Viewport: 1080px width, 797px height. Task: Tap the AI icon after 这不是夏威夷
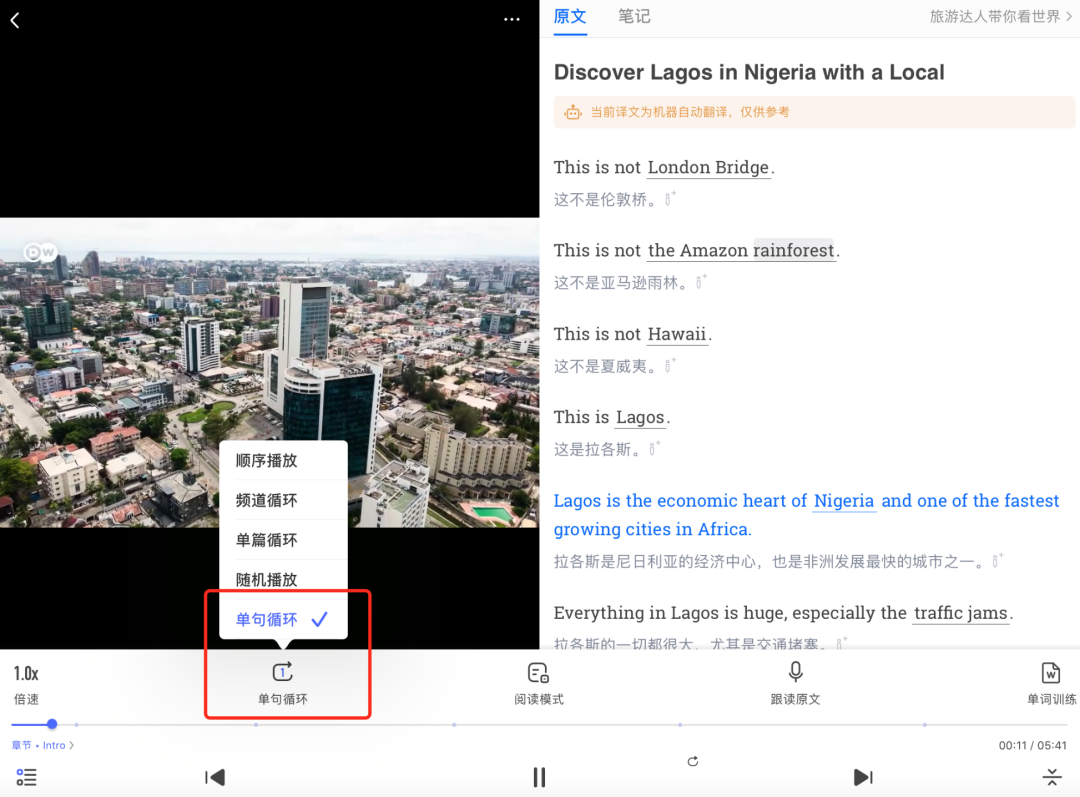670,366
